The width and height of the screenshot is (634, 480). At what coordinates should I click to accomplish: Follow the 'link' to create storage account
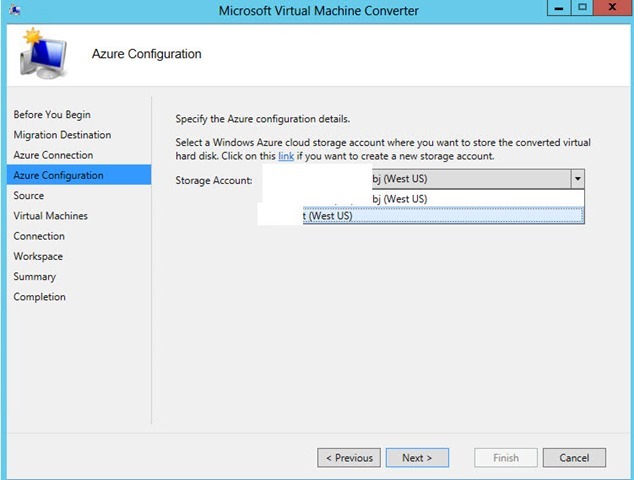(286, 156)
